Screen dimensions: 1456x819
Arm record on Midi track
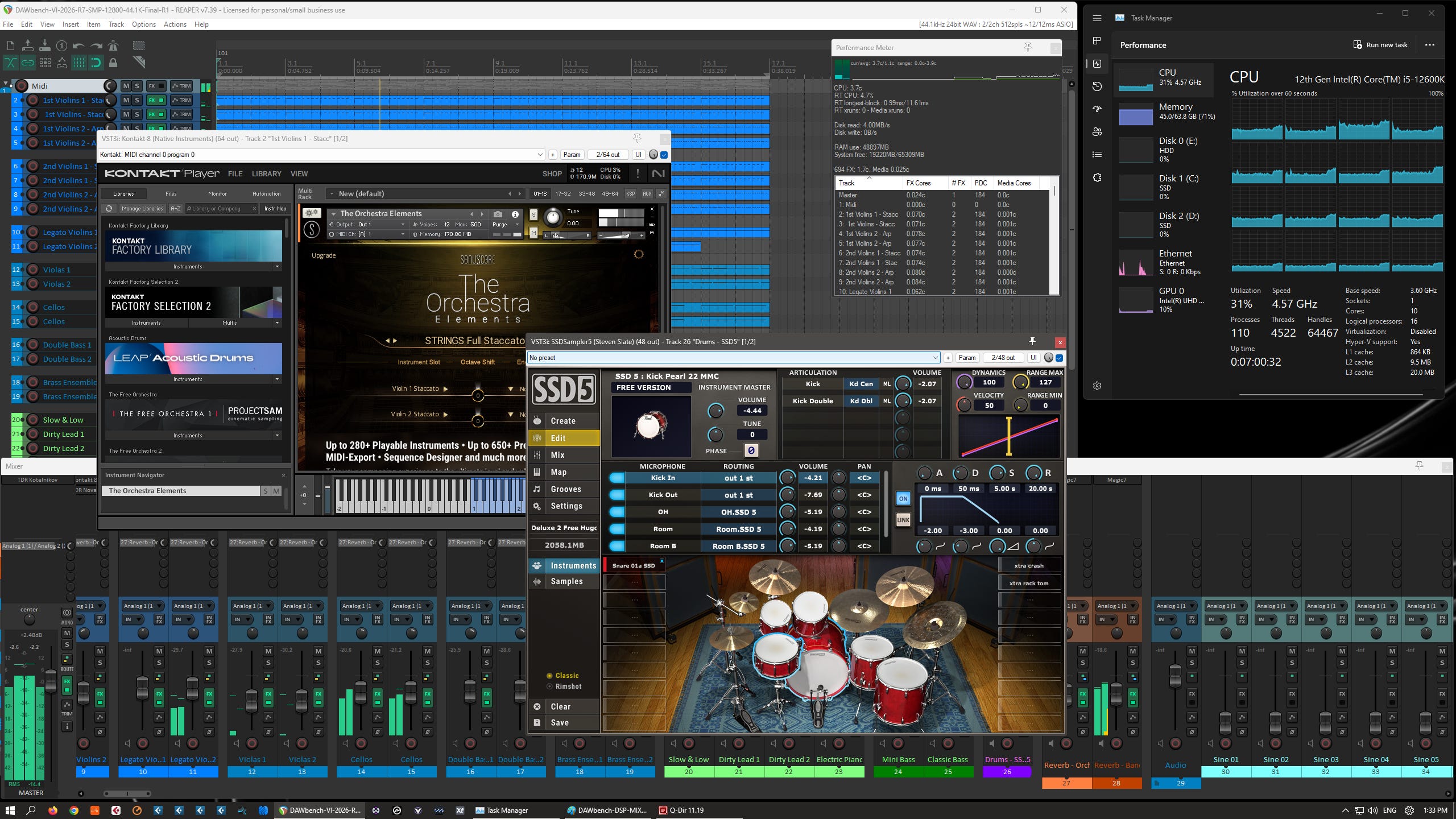click(22, 86)
